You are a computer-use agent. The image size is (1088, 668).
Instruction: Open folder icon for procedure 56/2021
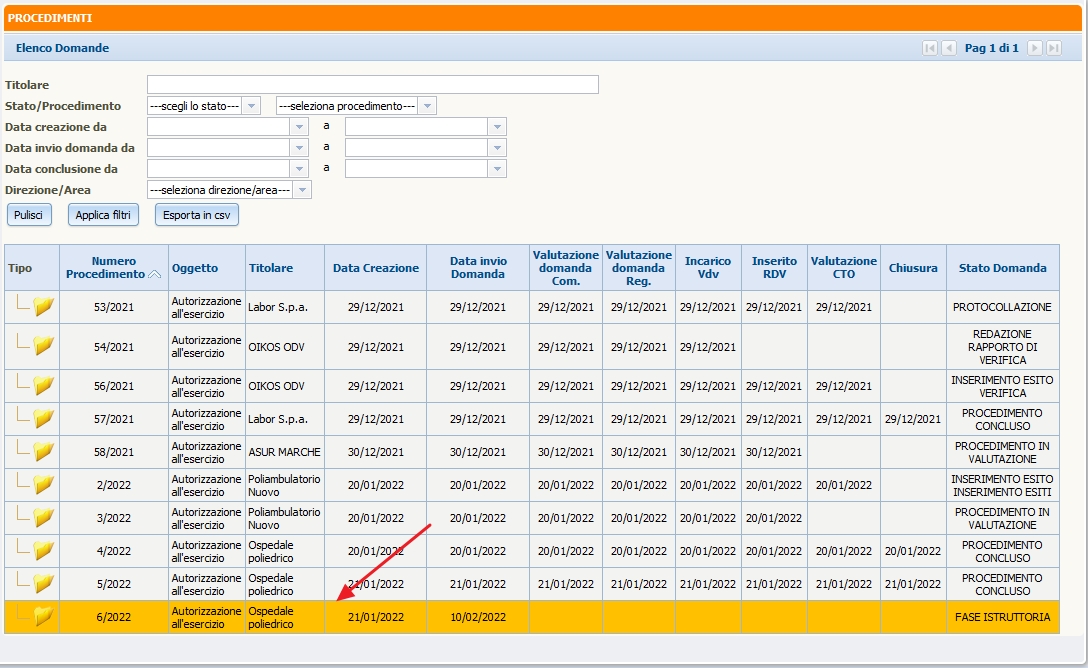tap(43, 385)
